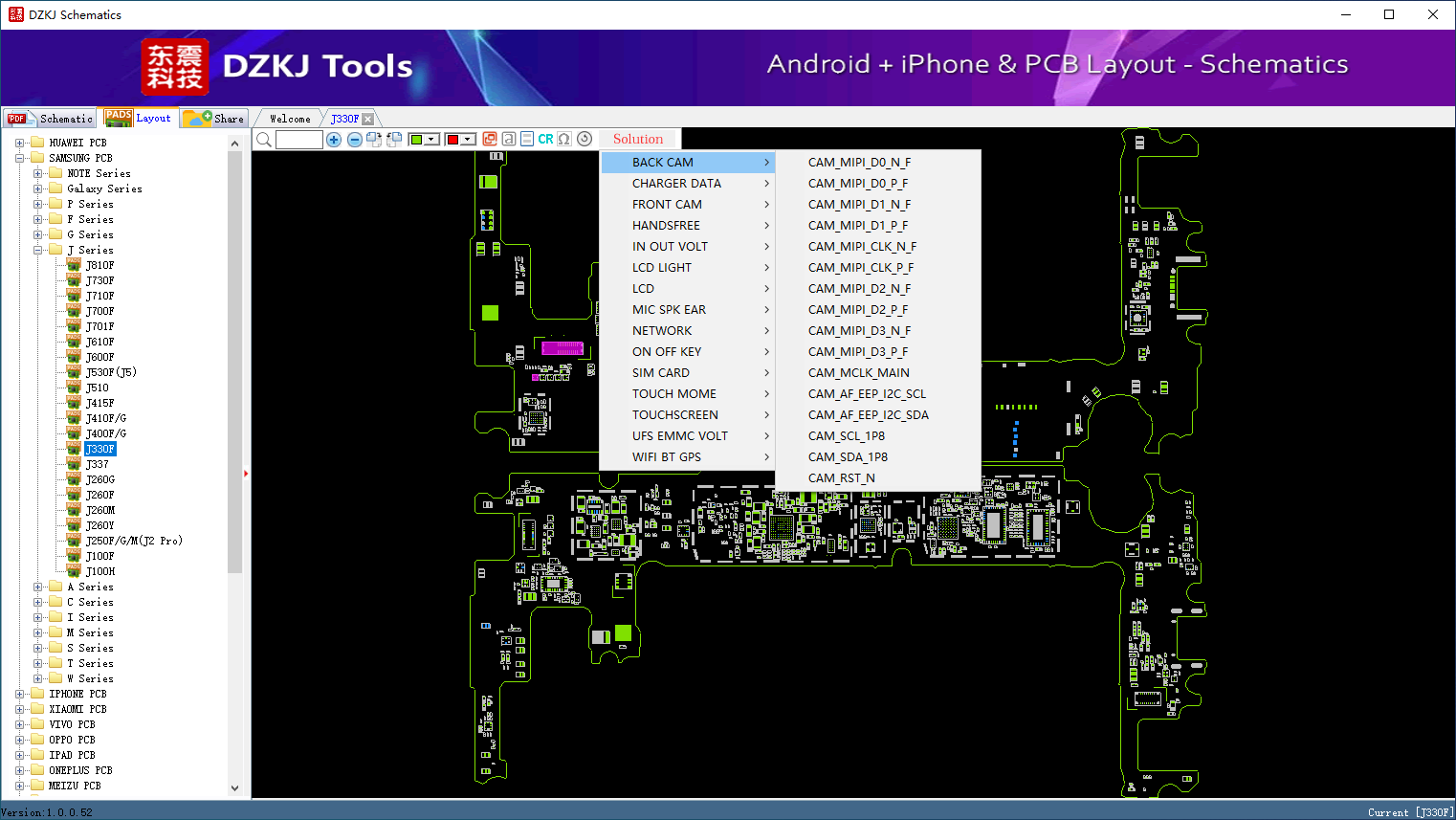Open the J610F PADS layout file
The width and height of the screenshot is (1456, 820).
tap(99, 342)
